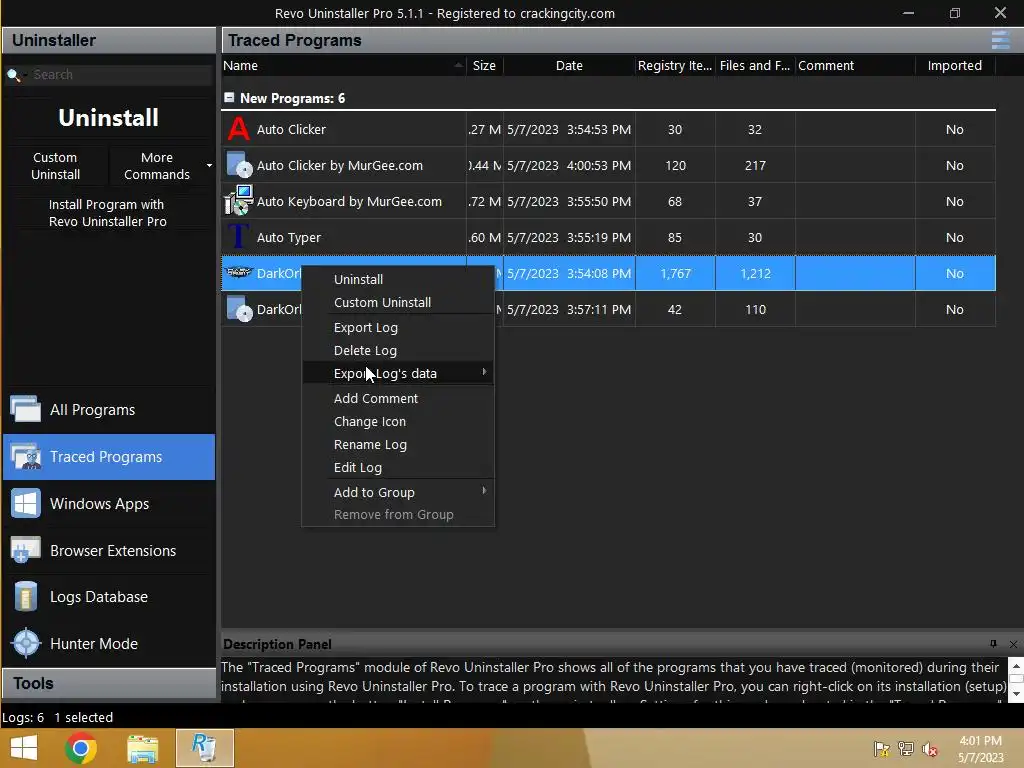
Task: Click the Auto Keyboard by MurGee.com icon
Action: (239, 200)
